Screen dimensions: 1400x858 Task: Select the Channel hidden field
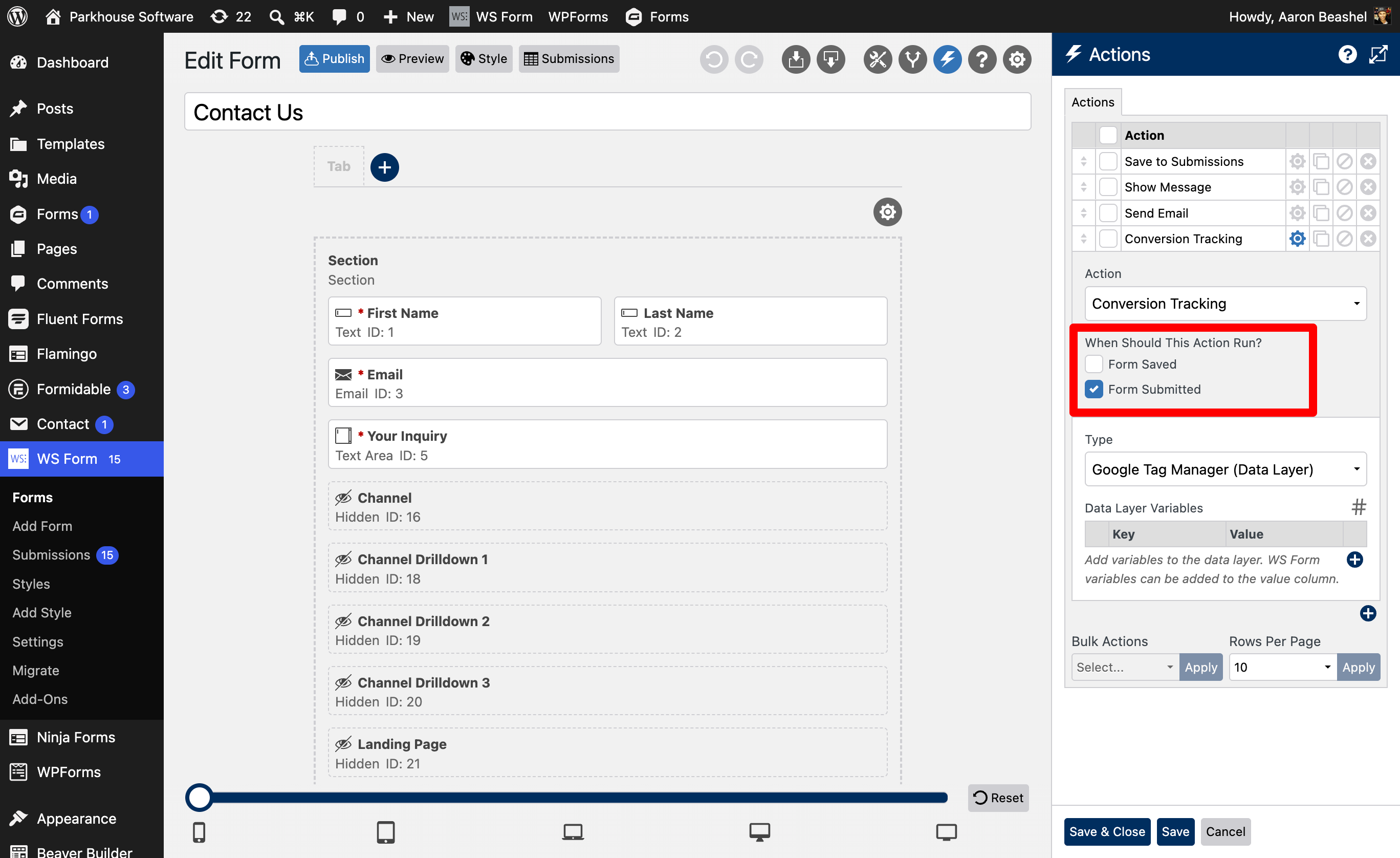pyautogui.click(x=607, y=506)
